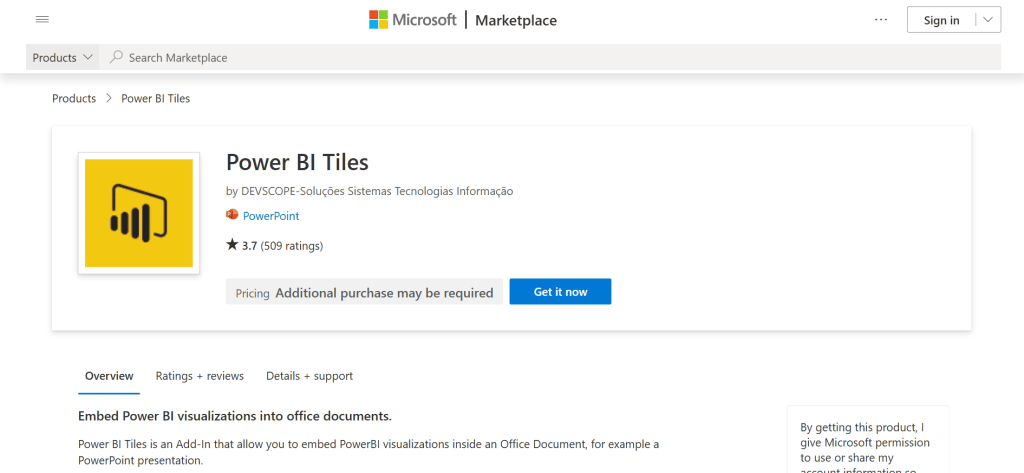This screenshot has height=473, width=1024.
Task: Open the Marketplace home link
Action: coord(515,20)
